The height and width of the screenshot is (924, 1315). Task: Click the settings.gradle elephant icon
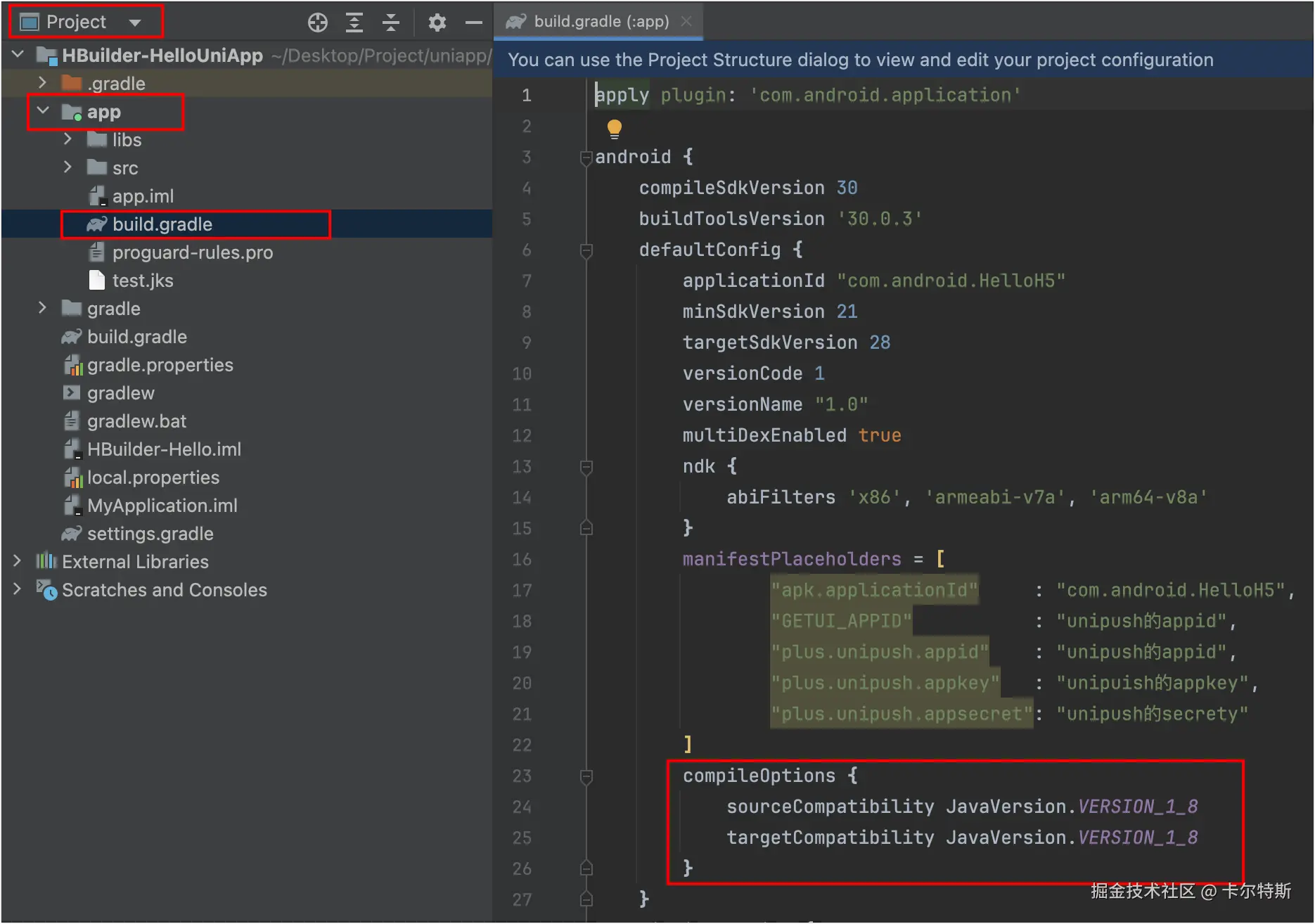point(72,534)
